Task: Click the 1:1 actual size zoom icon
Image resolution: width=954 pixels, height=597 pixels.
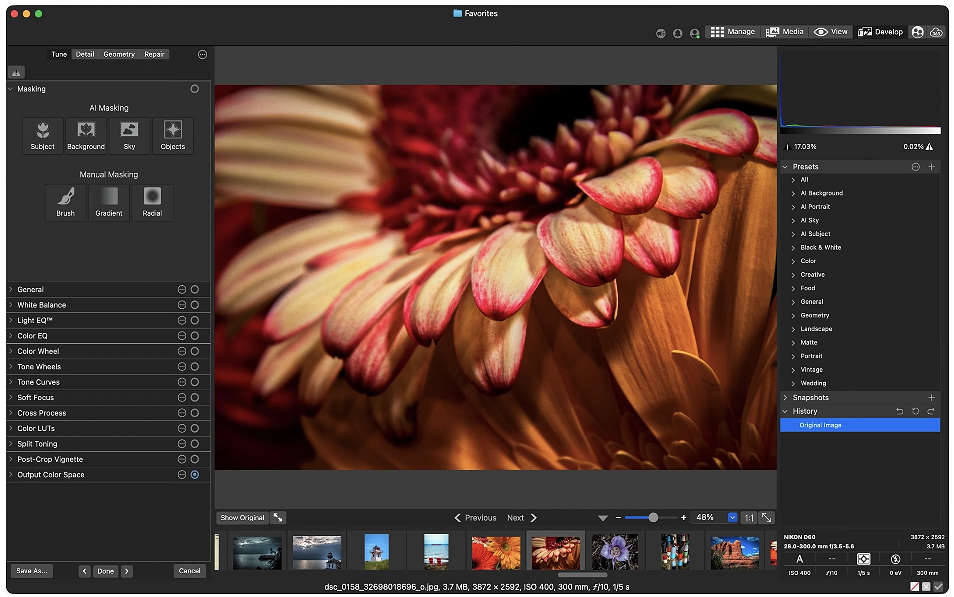Action: [x=749, y=518]
